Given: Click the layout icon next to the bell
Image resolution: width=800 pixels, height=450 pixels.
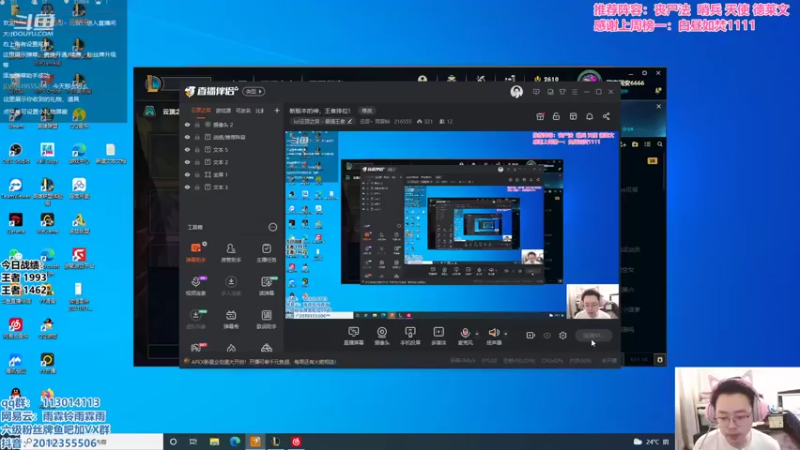Looking at the screenshot, I should pyautogui.click(x=573, y=116).
